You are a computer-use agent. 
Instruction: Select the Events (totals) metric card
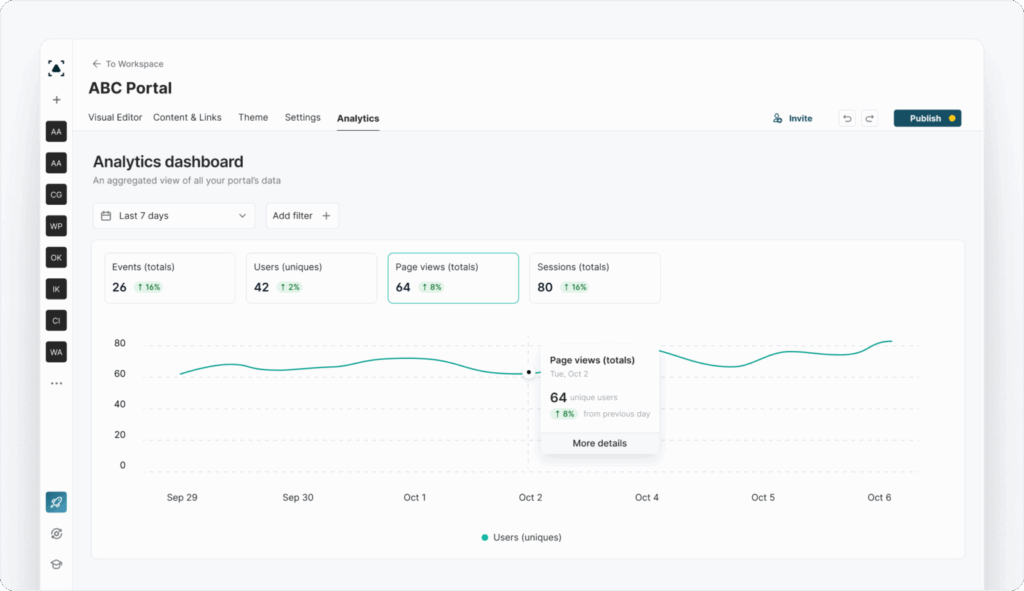tap(169, 277)
